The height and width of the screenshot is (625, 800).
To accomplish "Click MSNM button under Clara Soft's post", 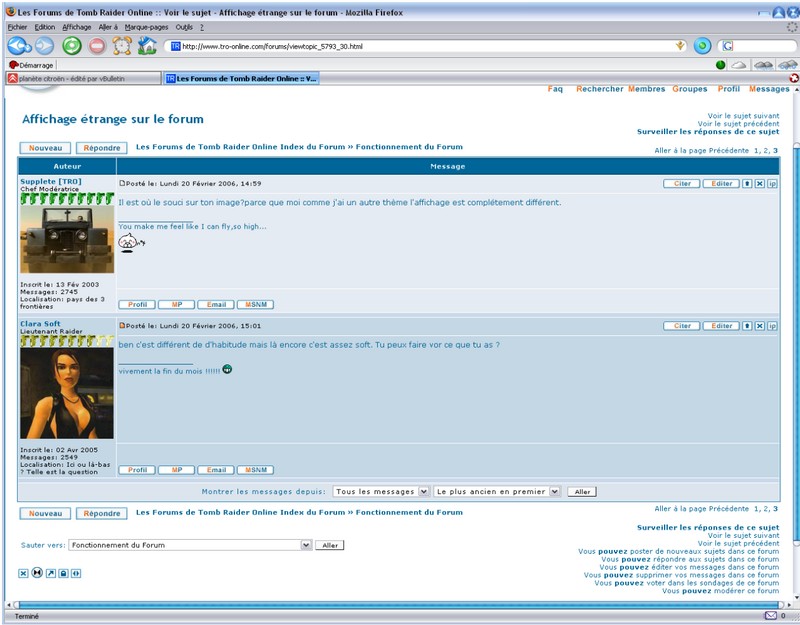I will [x=256, y=470].
